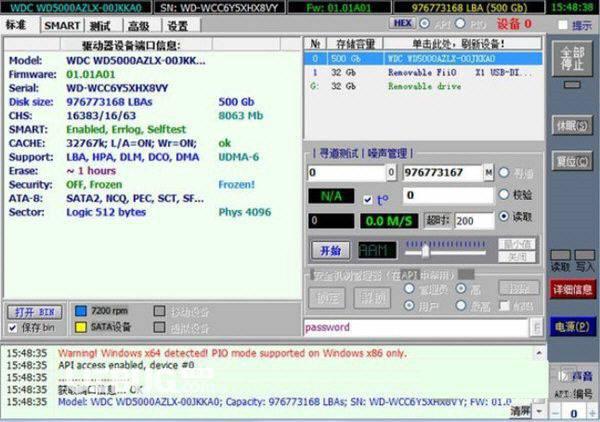Click the 噪声管理 noise management label

[x=387, y=154]
